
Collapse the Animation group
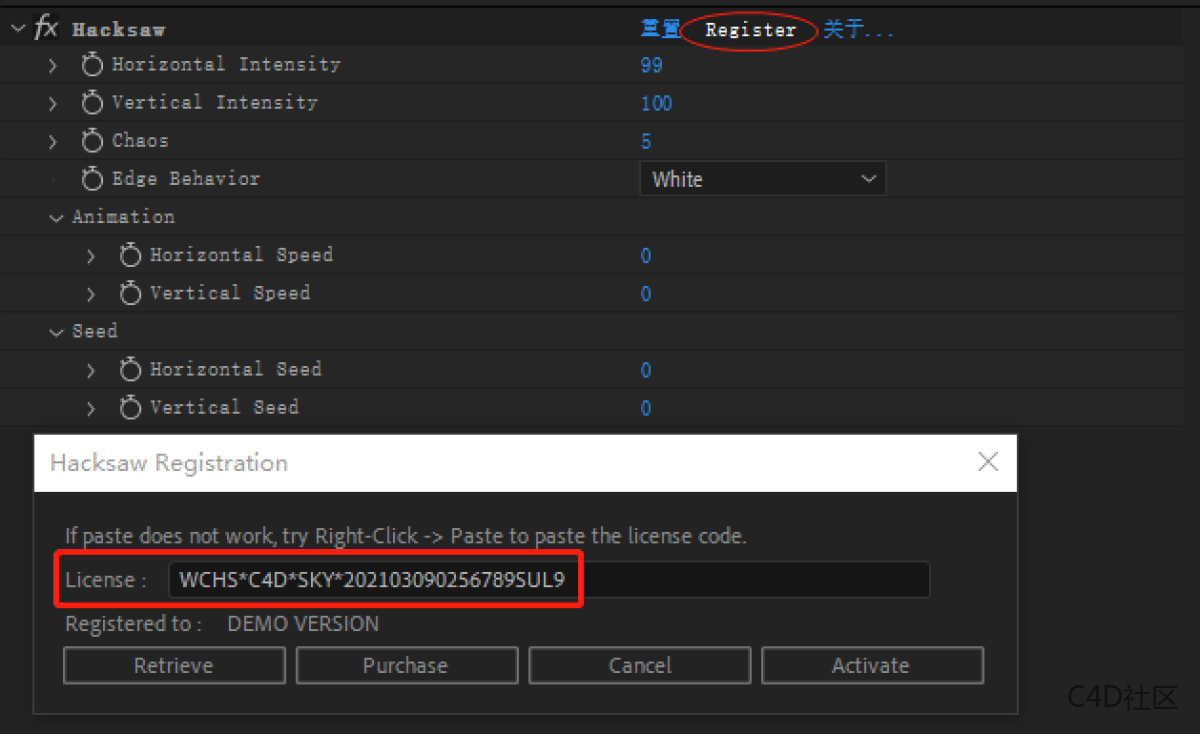57,218
